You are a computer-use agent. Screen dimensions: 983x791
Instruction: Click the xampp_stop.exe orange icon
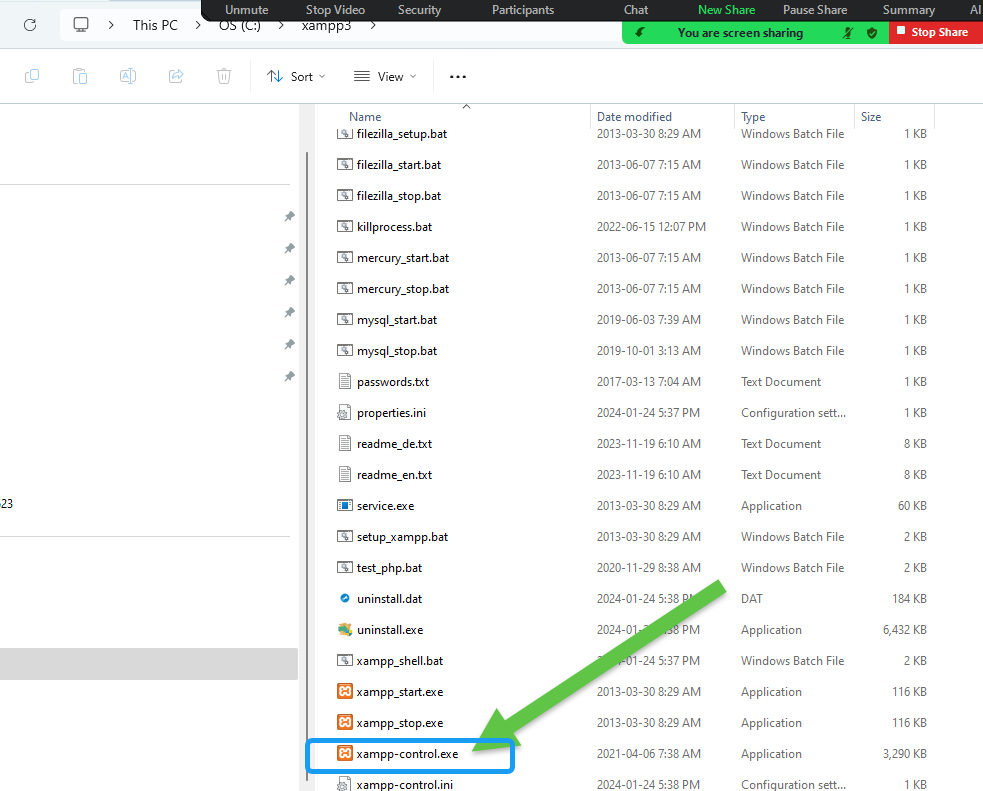click(x=344, y=722)
